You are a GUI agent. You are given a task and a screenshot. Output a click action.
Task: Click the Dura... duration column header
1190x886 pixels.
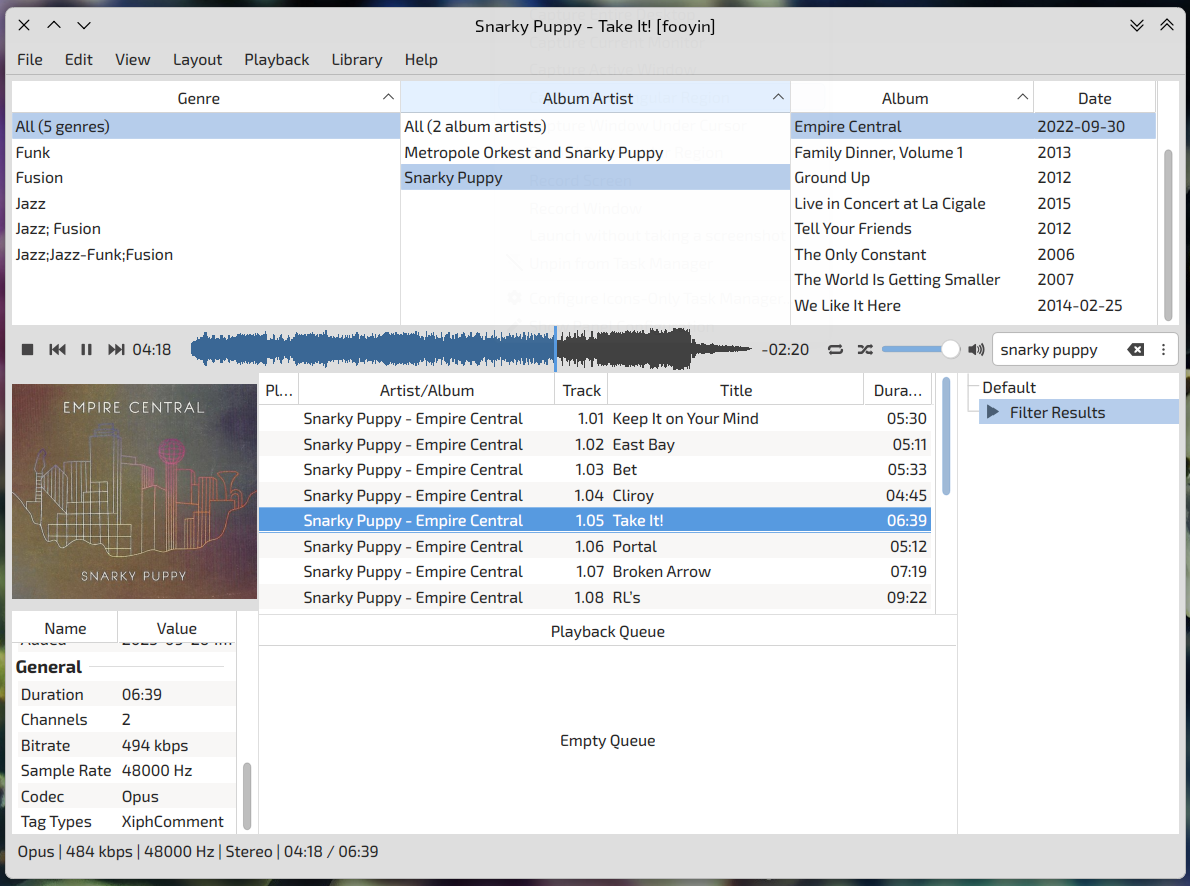pos(898,390)
